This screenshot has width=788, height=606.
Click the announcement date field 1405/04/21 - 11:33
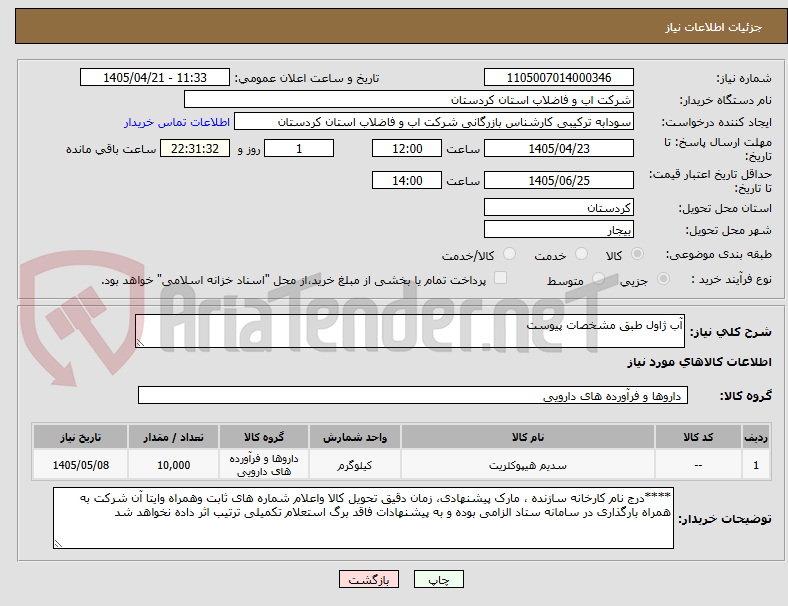point(155,77)
